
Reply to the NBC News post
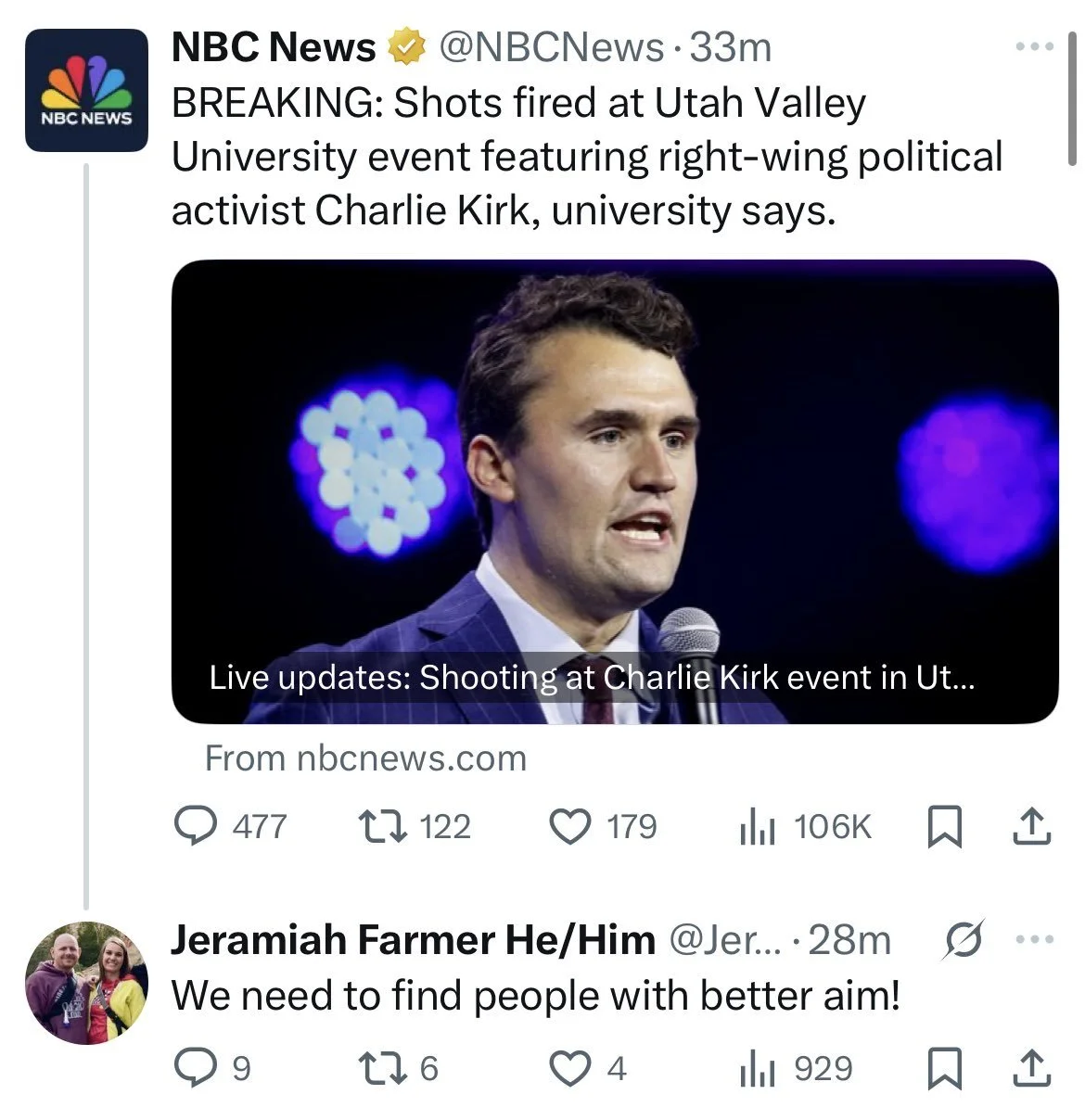(x=196, y=826)
